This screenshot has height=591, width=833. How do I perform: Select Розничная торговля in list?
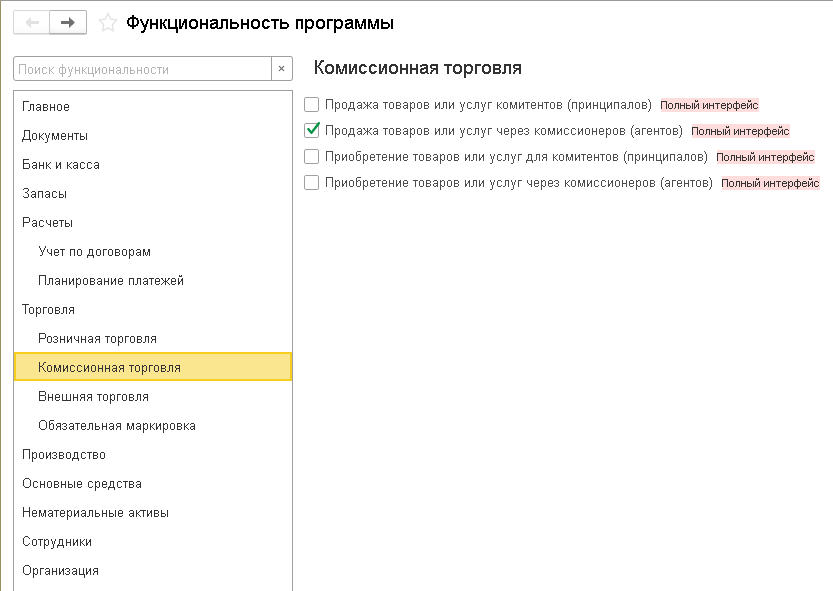coord(97,338)
